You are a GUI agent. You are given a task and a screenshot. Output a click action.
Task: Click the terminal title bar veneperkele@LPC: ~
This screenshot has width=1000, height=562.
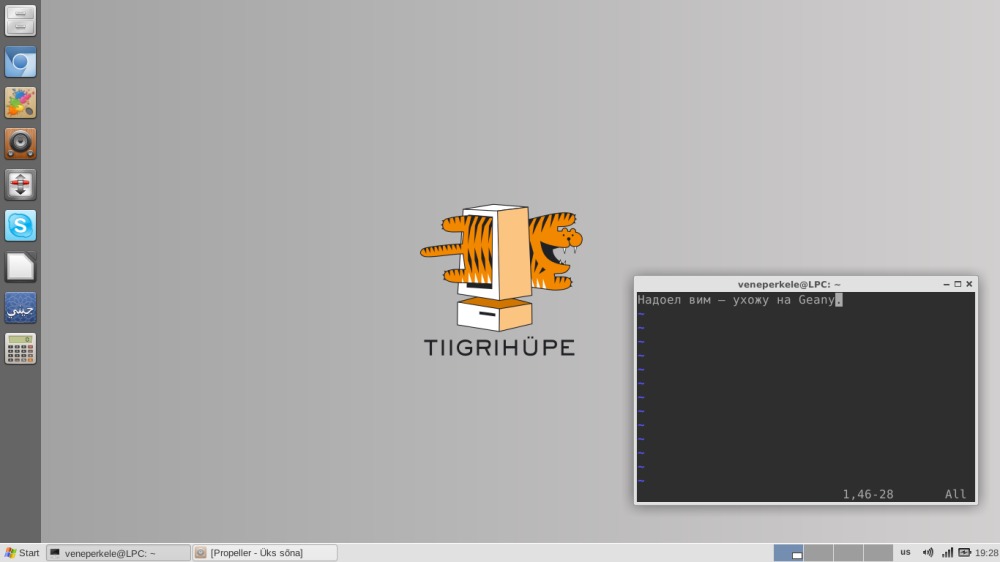tap(789, 285)
